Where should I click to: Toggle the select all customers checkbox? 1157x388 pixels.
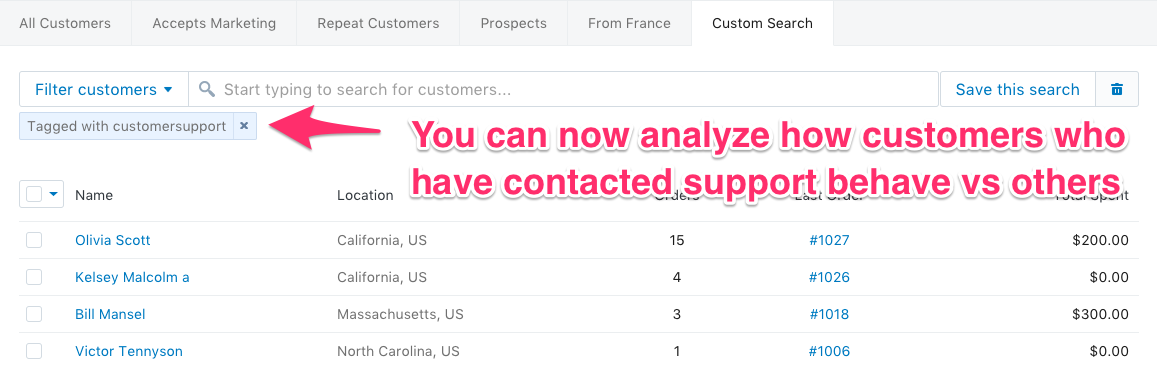(34, 195)
